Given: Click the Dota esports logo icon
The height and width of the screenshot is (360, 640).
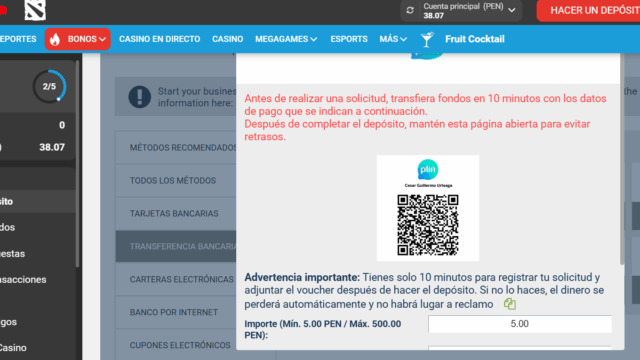Looking at the screenshot, I should click(35, 10).
